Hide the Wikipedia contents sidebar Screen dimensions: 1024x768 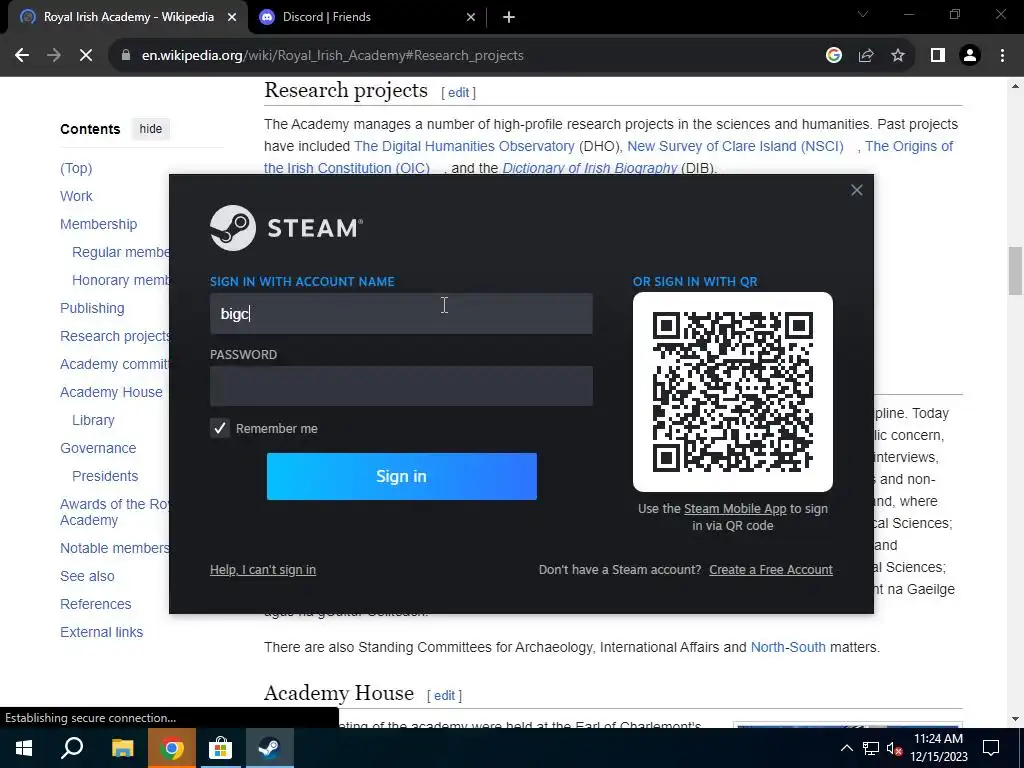point(150,129)
